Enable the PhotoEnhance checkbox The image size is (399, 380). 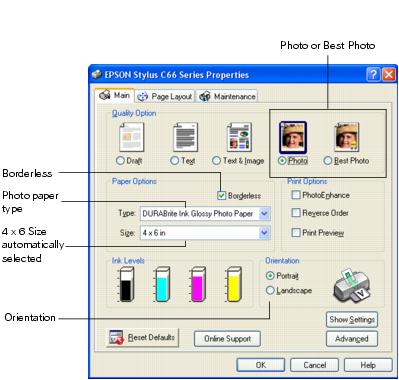pos(296,195)
